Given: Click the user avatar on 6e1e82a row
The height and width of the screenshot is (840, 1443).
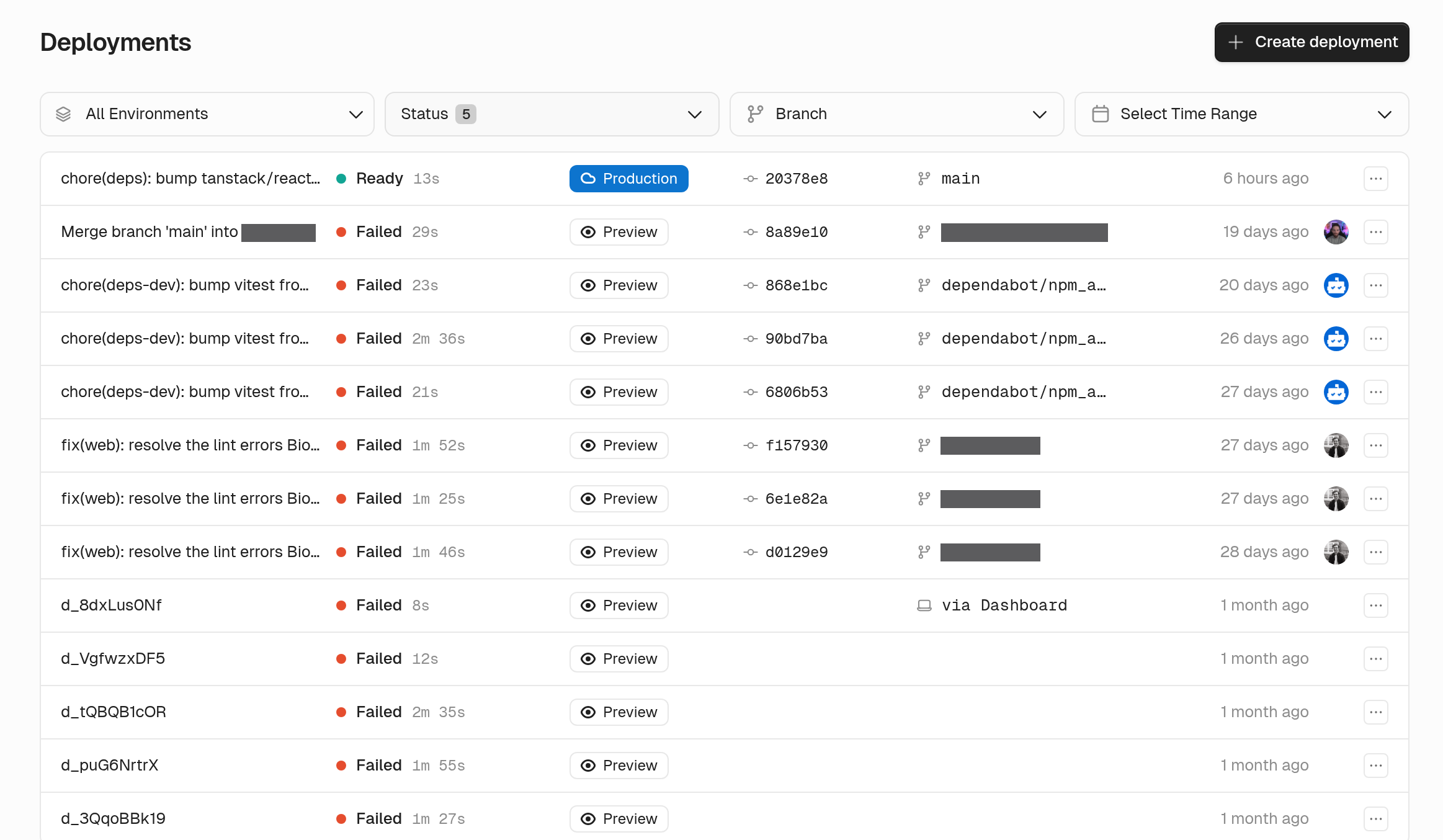Looking at the screenshot, I should 1336,499.
